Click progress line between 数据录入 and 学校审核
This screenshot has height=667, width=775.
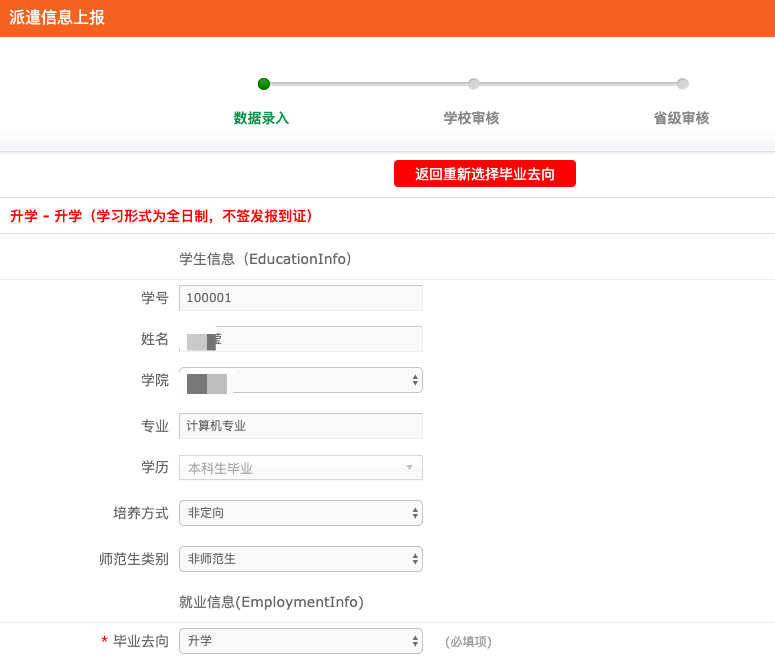[368, 84]
